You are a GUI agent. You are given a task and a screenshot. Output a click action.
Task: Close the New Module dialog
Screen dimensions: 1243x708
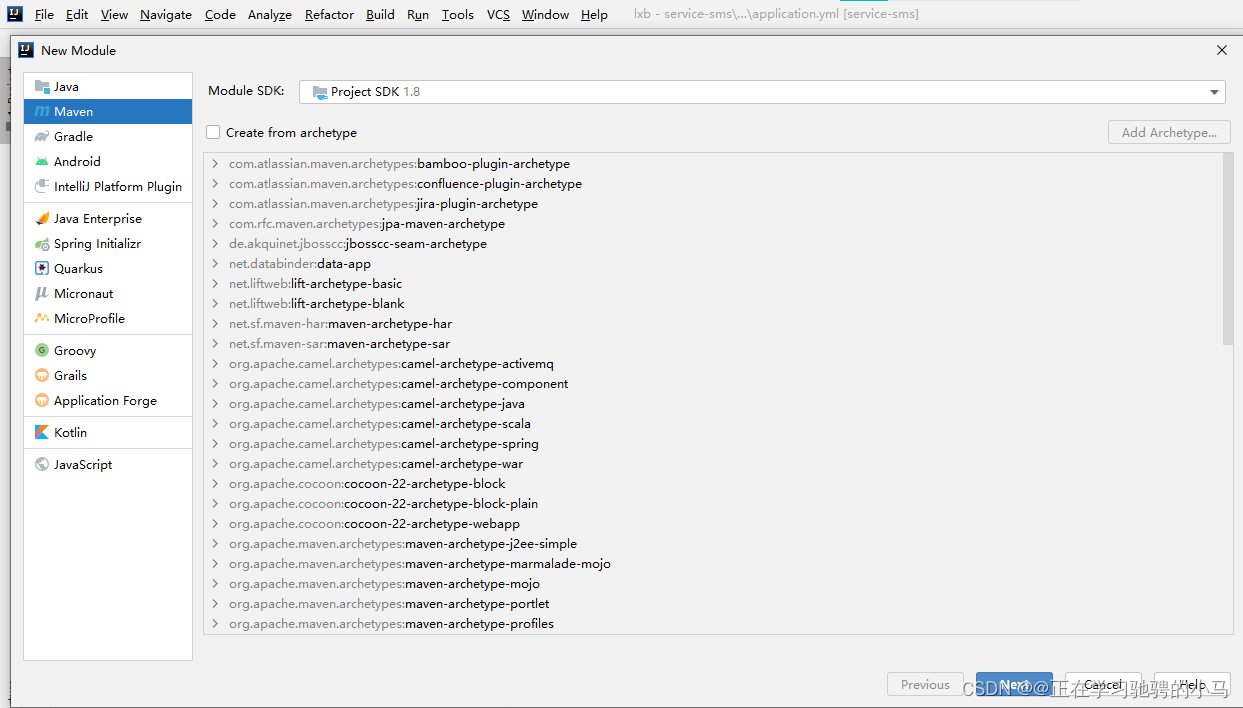pos(1221,50)
